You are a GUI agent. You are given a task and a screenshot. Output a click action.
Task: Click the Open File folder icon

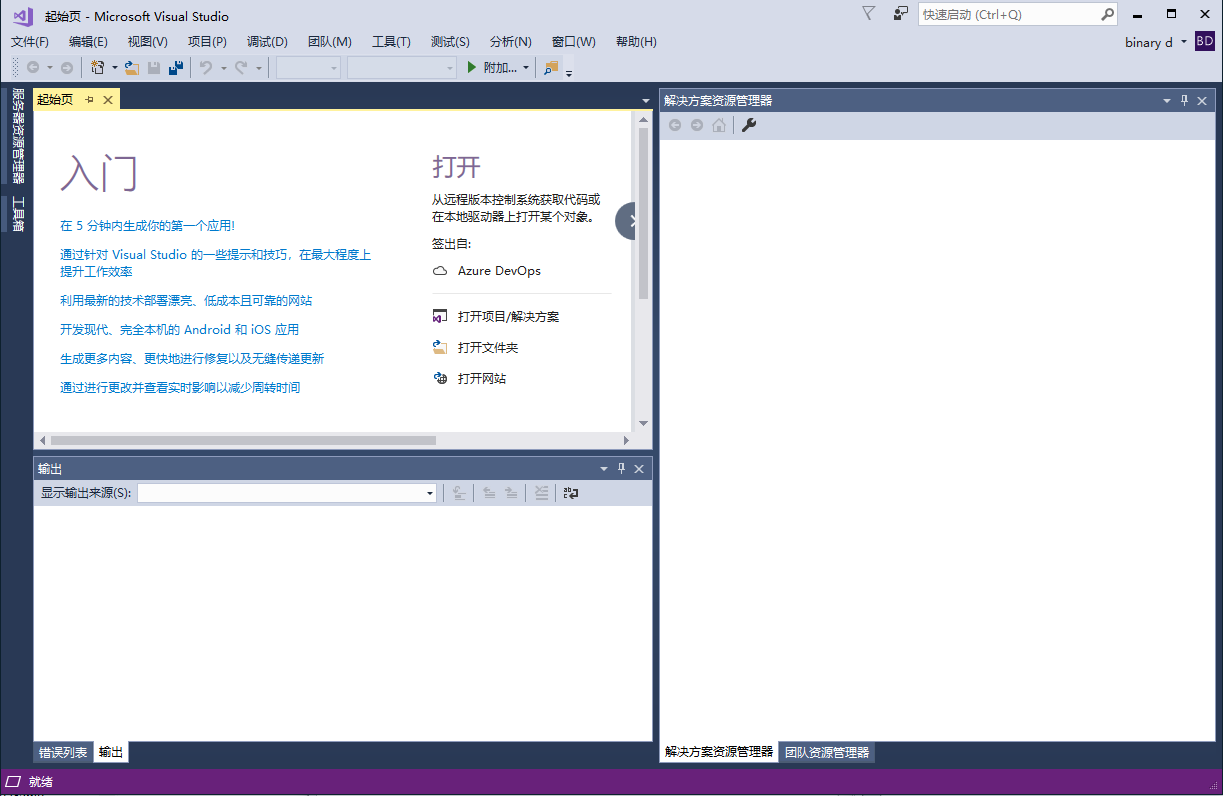[131, 67]
